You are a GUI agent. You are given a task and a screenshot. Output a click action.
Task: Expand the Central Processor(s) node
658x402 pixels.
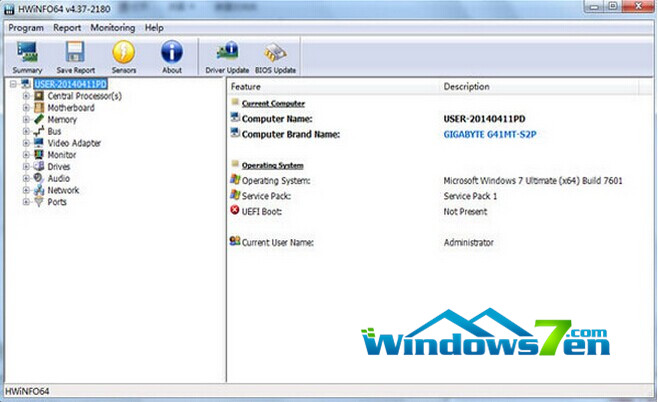26,96
